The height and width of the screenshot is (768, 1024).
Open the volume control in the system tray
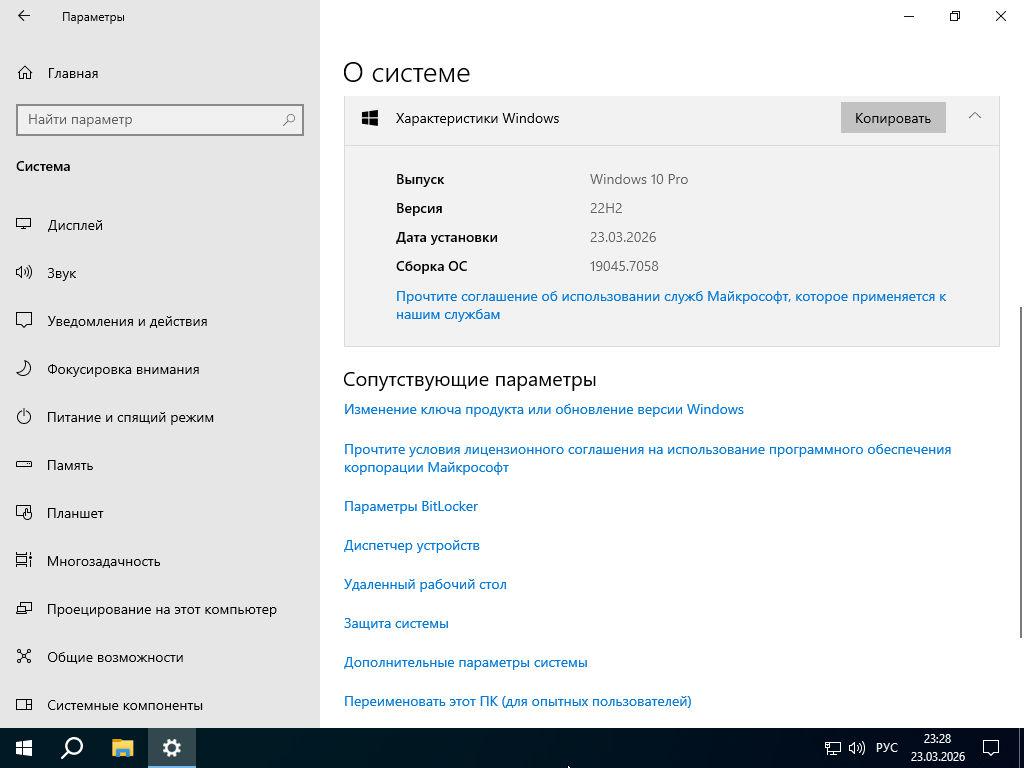point(857,748)
